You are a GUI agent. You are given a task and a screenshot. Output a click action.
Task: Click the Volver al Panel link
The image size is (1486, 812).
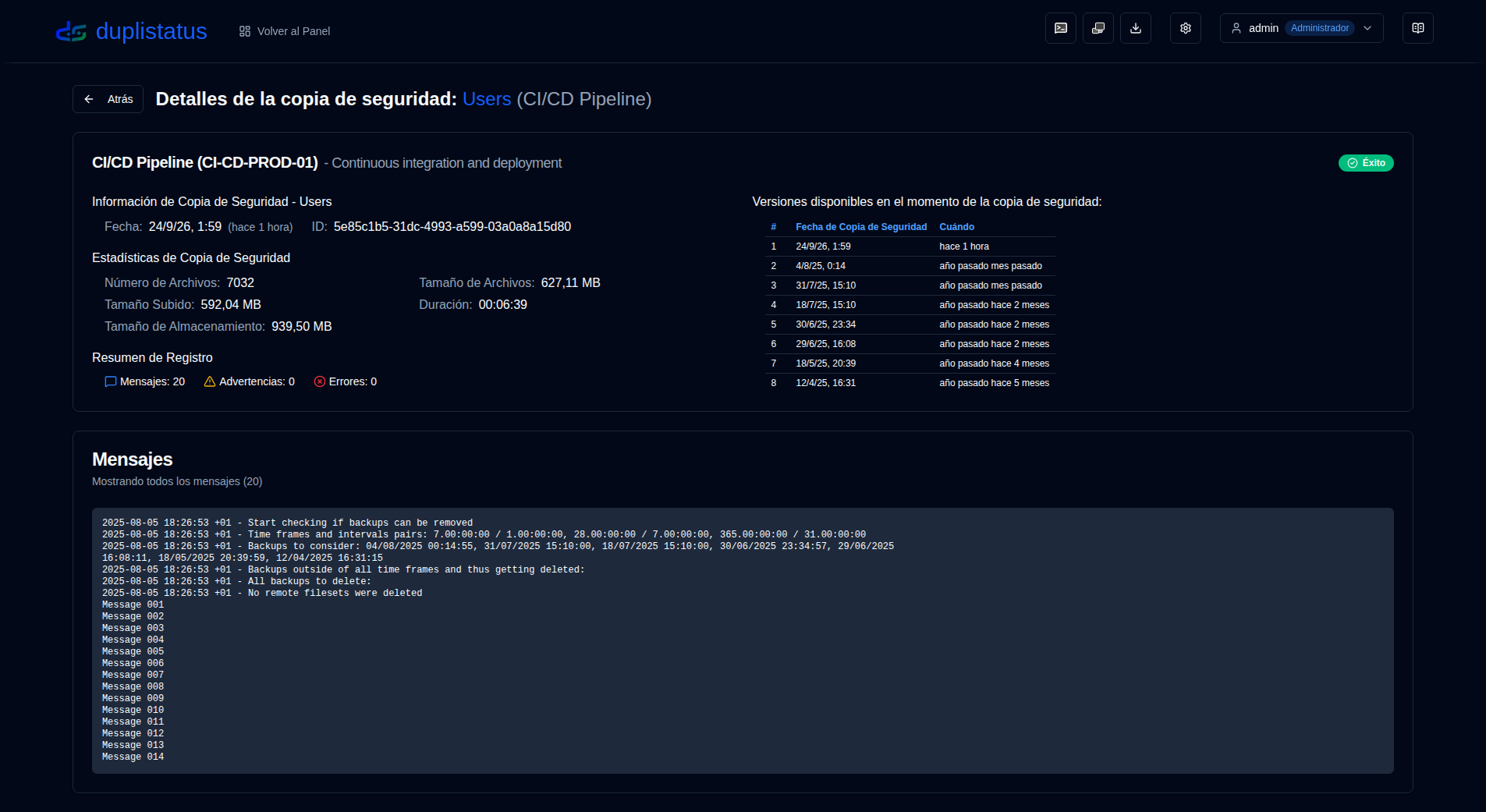(285, 31)
